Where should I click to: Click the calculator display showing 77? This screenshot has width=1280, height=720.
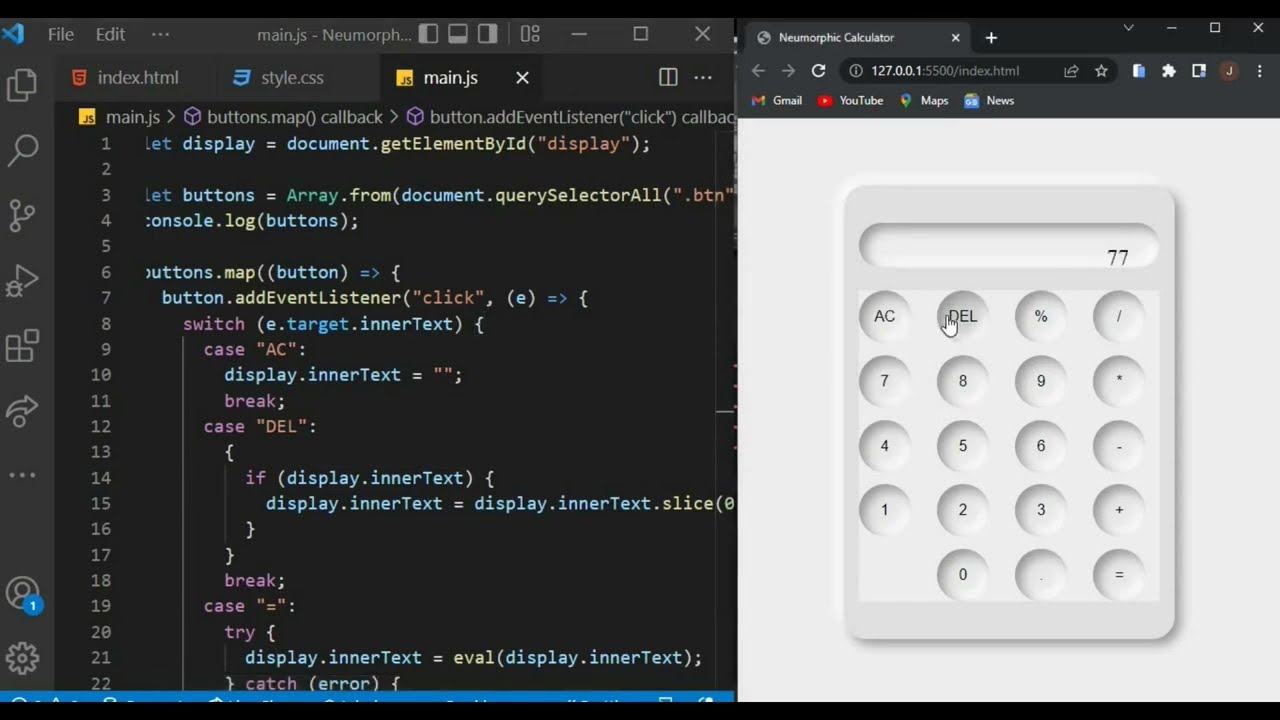(1009, 247)
